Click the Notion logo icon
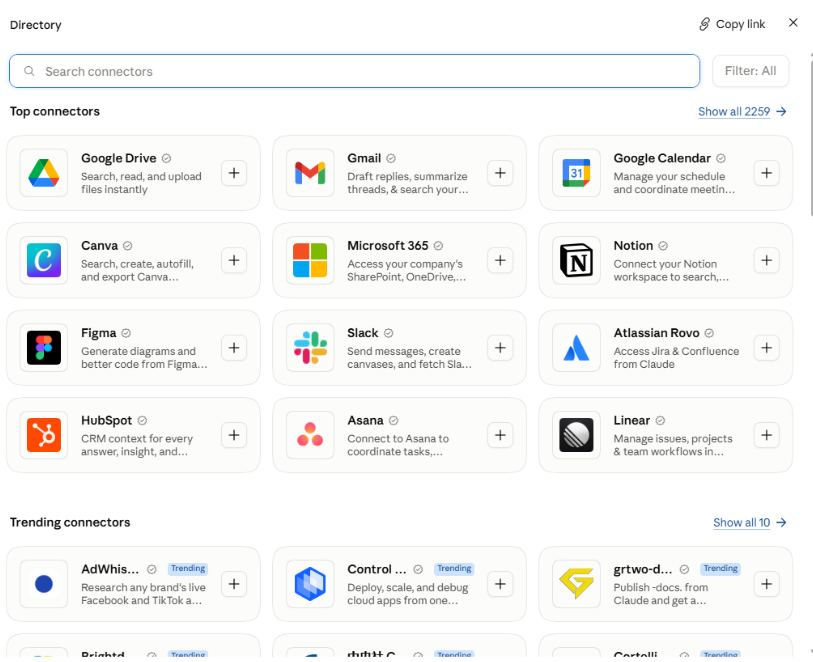This screenshot has height=662, width=813. point(576,260)
